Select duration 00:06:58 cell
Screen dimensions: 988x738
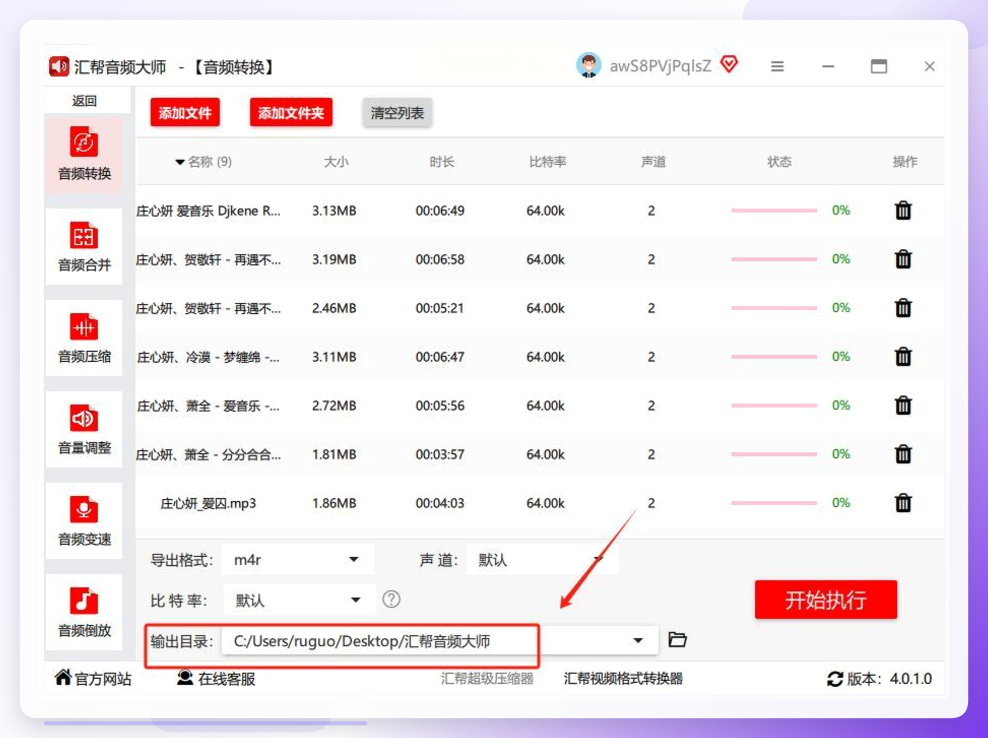point(440,260)
